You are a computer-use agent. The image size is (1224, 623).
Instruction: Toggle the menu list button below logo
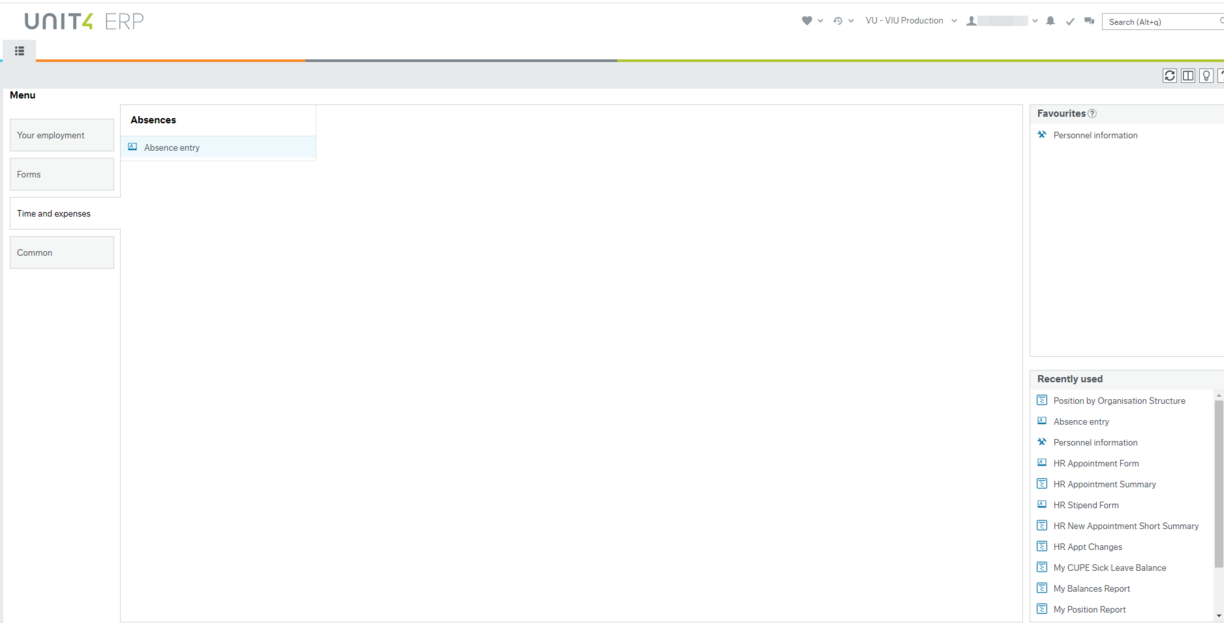[x=19, y=51]
